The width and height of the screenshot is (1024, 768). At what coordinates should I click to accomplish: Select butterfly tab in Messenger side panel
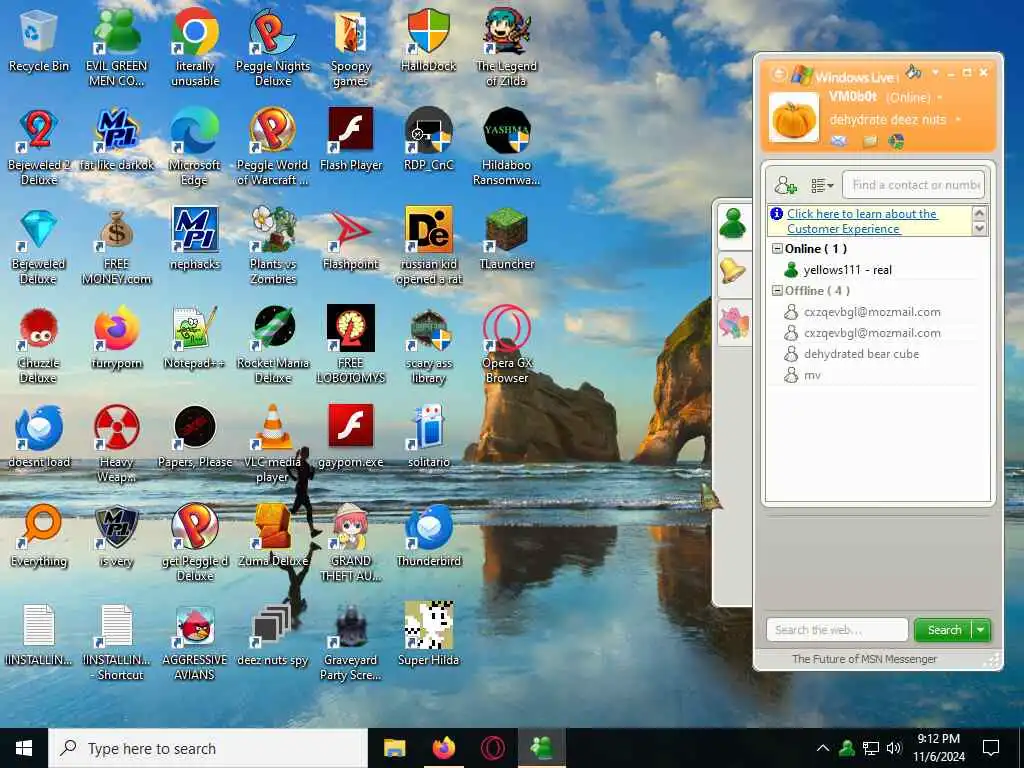click(x=733, y=322)
